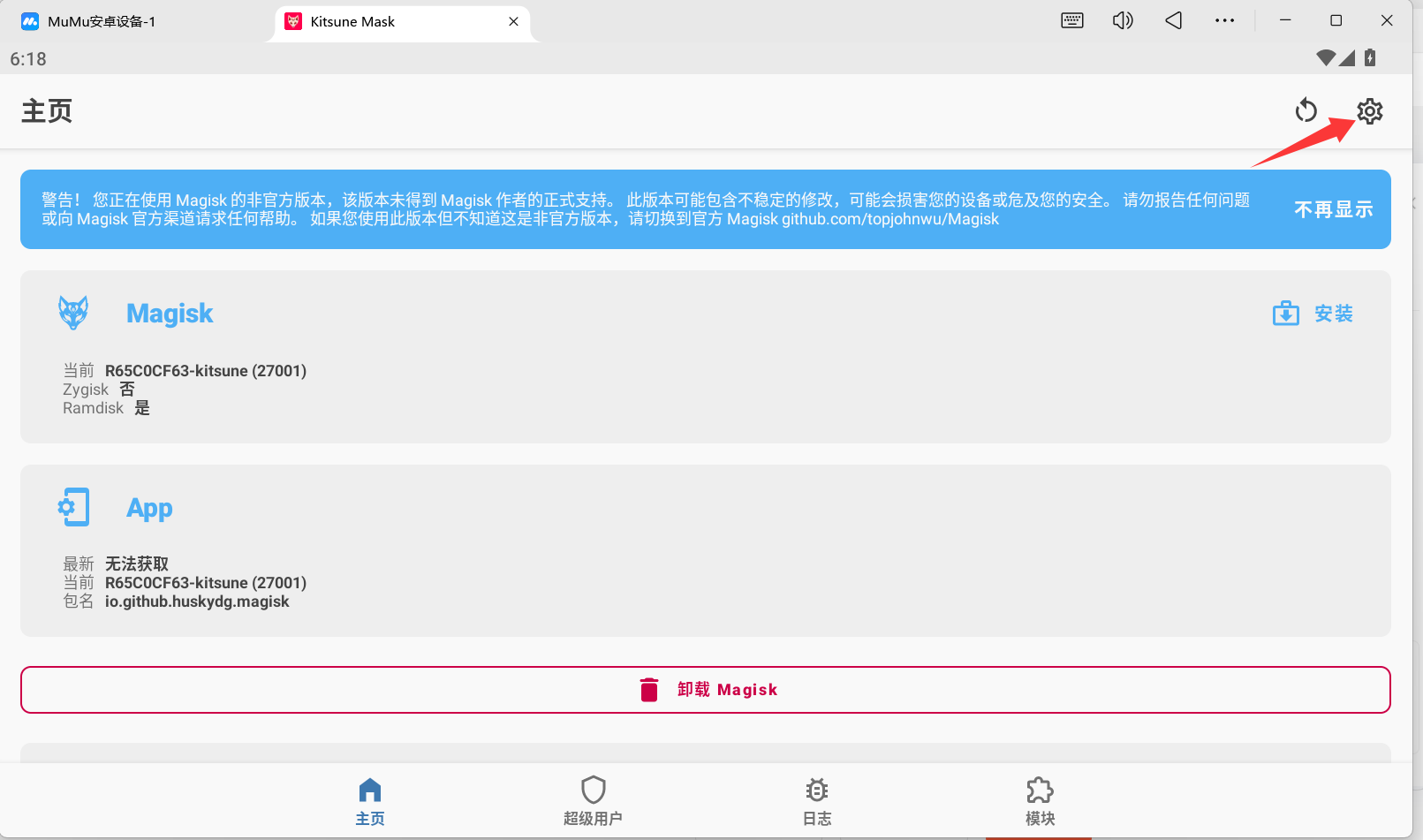Click the red trash can icon
The width and height of the screenshot is (1423, 840).
pyautogui.click(x=649, y=690)
